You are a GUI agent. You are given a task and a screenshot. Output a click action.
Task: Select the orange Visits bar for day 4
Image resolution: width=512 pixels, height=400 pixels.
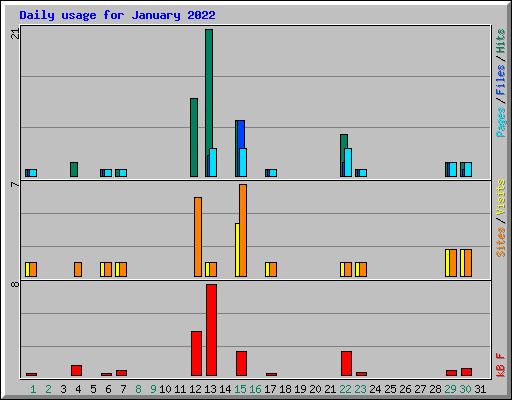click(x=78, y=269)
